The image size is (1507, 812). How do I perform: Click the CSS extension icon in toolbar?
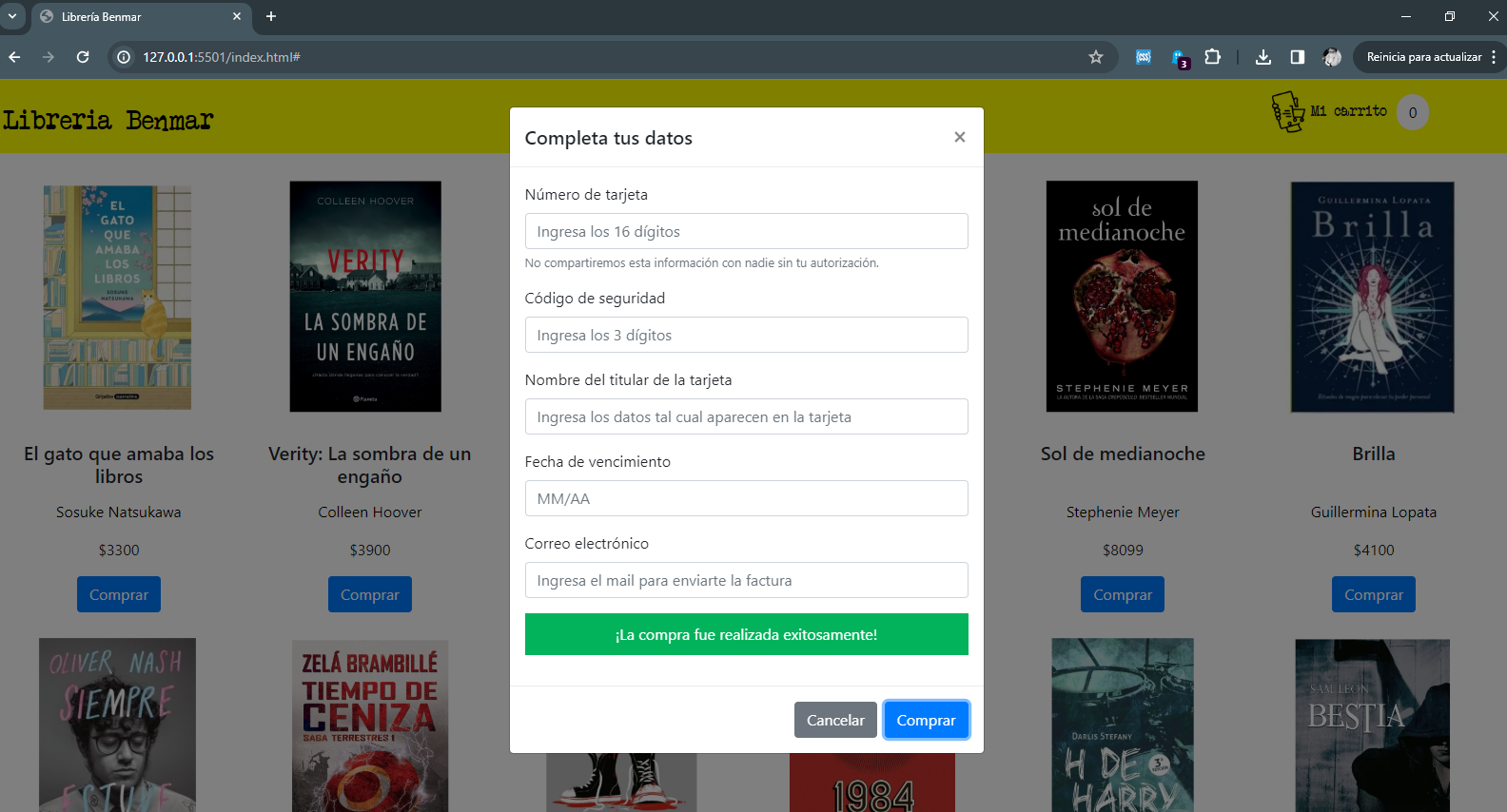coord(1144,57)
